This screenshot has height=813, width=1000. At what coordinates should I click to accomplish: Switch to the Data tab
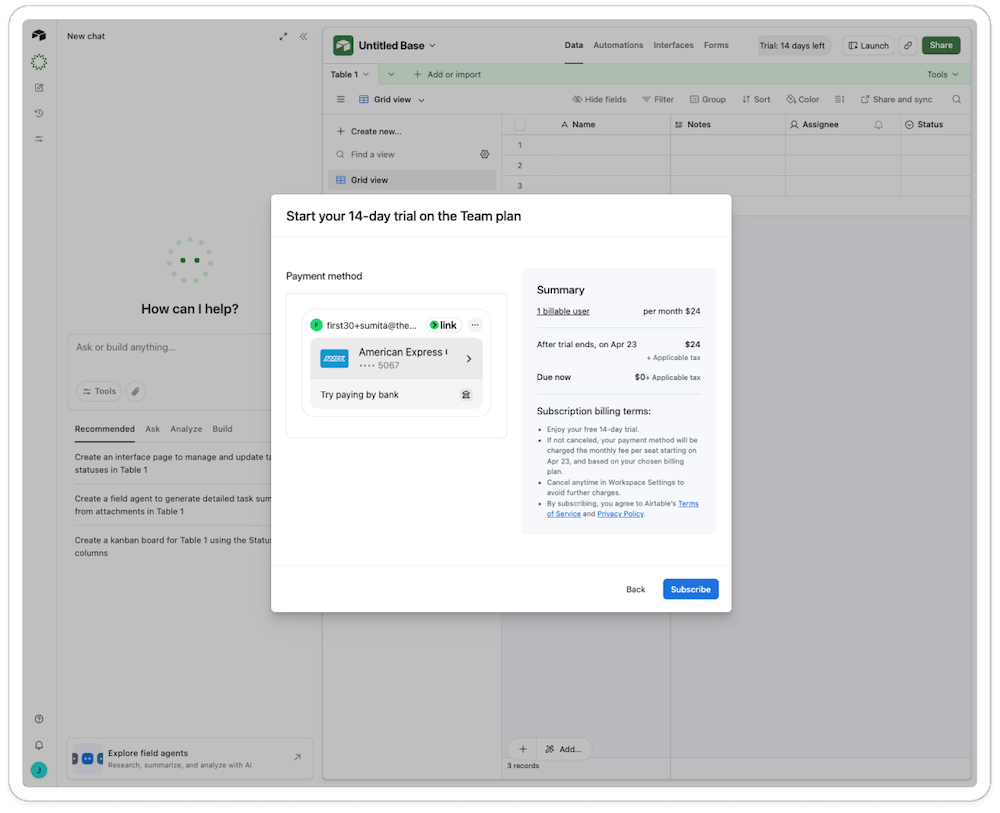[574, 45]
